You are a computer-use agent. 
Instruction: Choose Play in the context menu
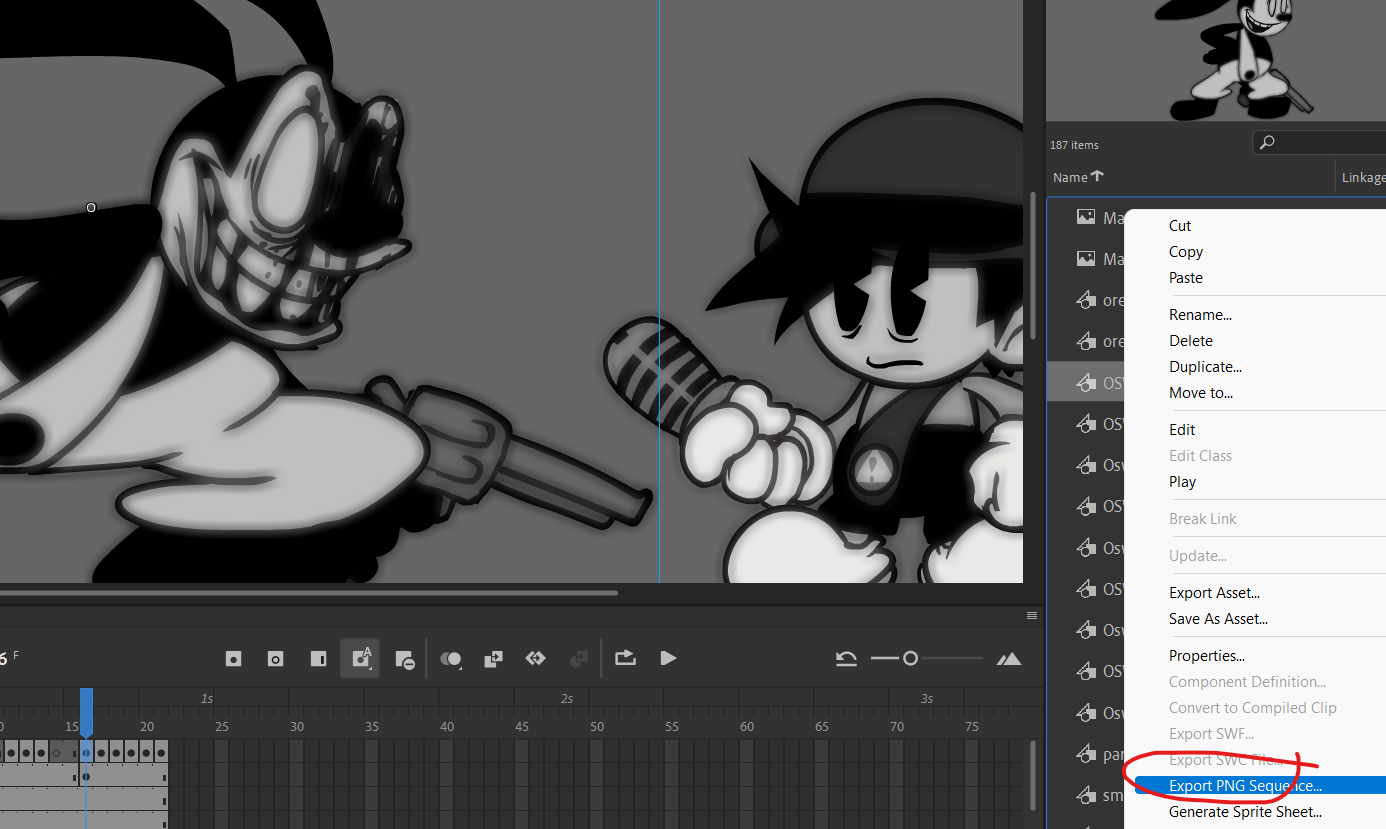coord(1182,482)
